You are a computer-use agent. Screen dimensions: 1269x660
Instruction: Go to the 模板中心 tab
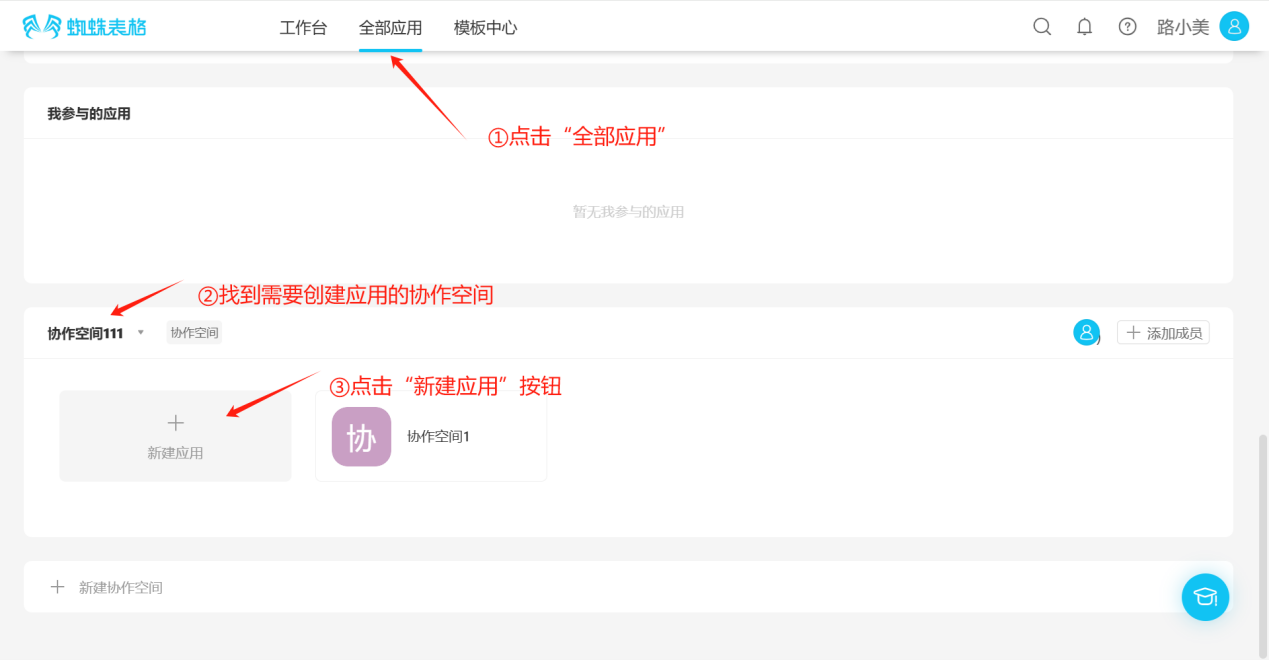pyautogui.click(x=485, y=28)
